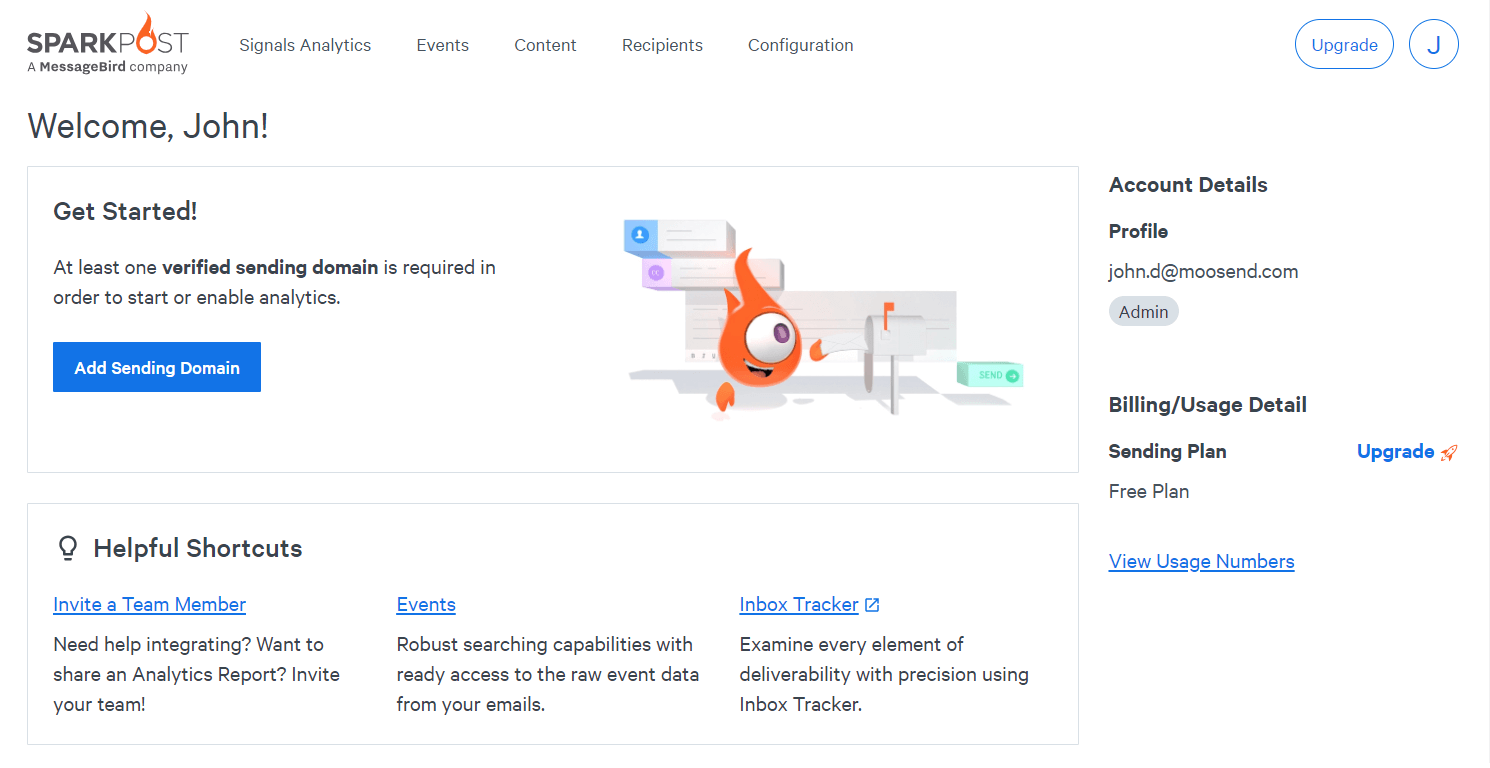Open the Invite a Team Member link
1490x768 pixels.
click(149, 604)
